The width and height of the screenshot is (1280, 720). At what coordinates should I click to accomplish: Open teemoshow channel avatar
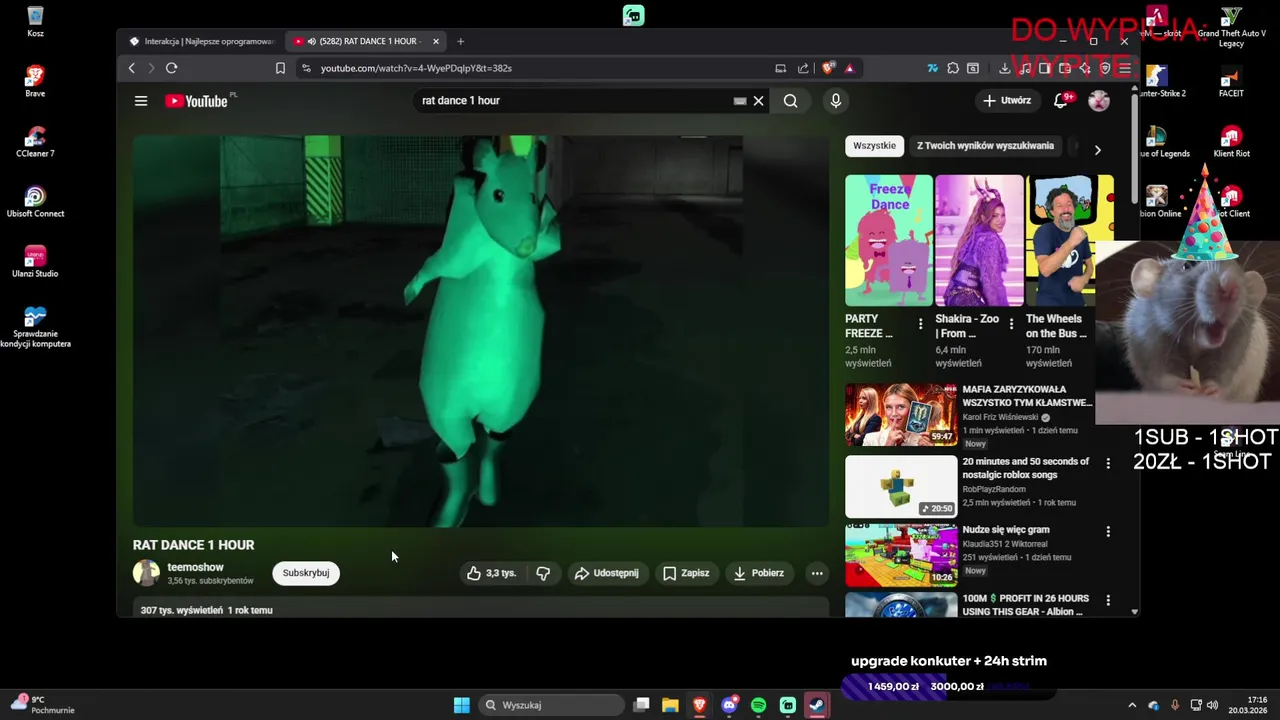point(146,573)
